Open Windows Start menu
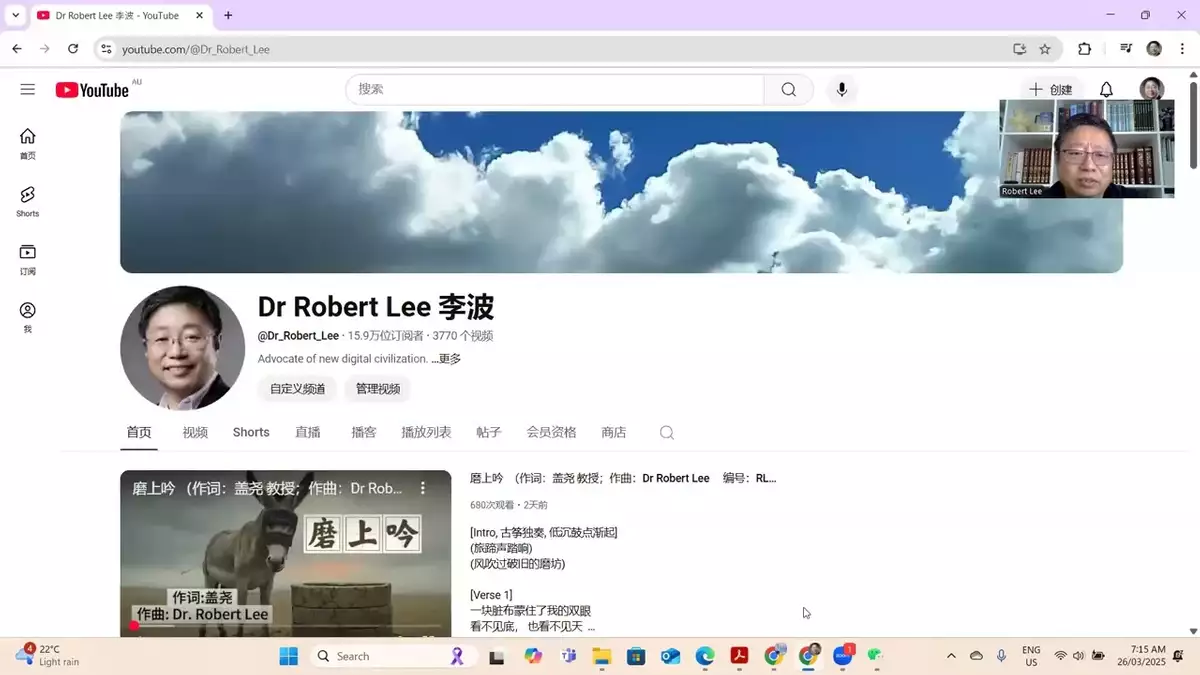The height and width of the screenshot is (675, 1200). coord(288,656)
